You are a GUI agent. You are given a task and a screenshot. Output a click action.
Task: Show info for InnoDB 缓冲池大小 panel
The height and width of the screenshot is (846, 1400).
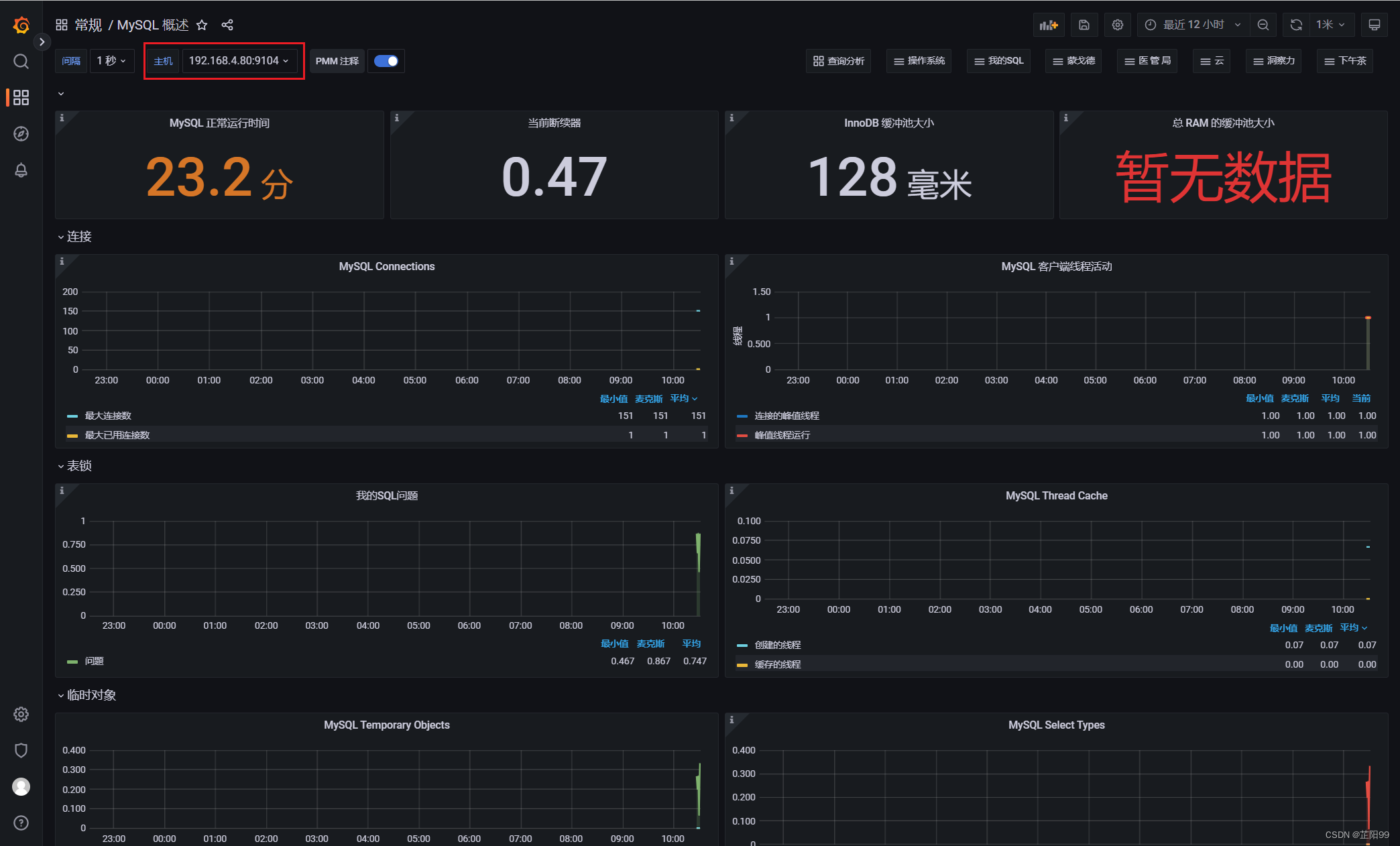pyautogui.click(x=732, y=118)
